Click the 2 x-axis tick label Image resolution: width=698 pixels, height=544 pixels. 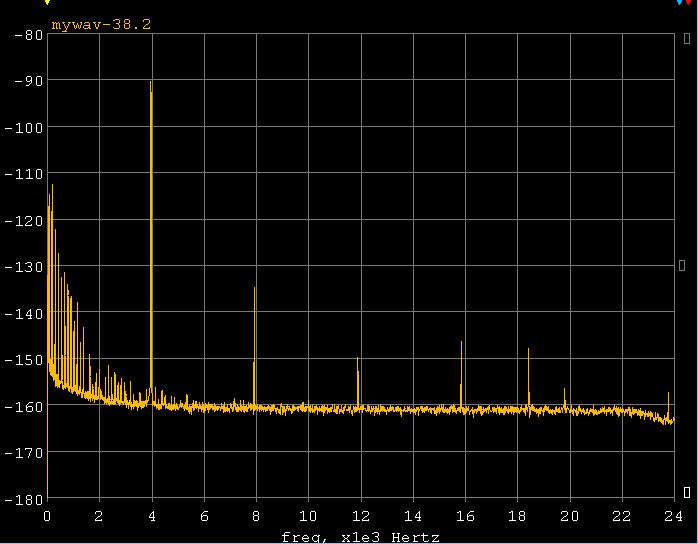pyautogui.click(x=99, y=516)
